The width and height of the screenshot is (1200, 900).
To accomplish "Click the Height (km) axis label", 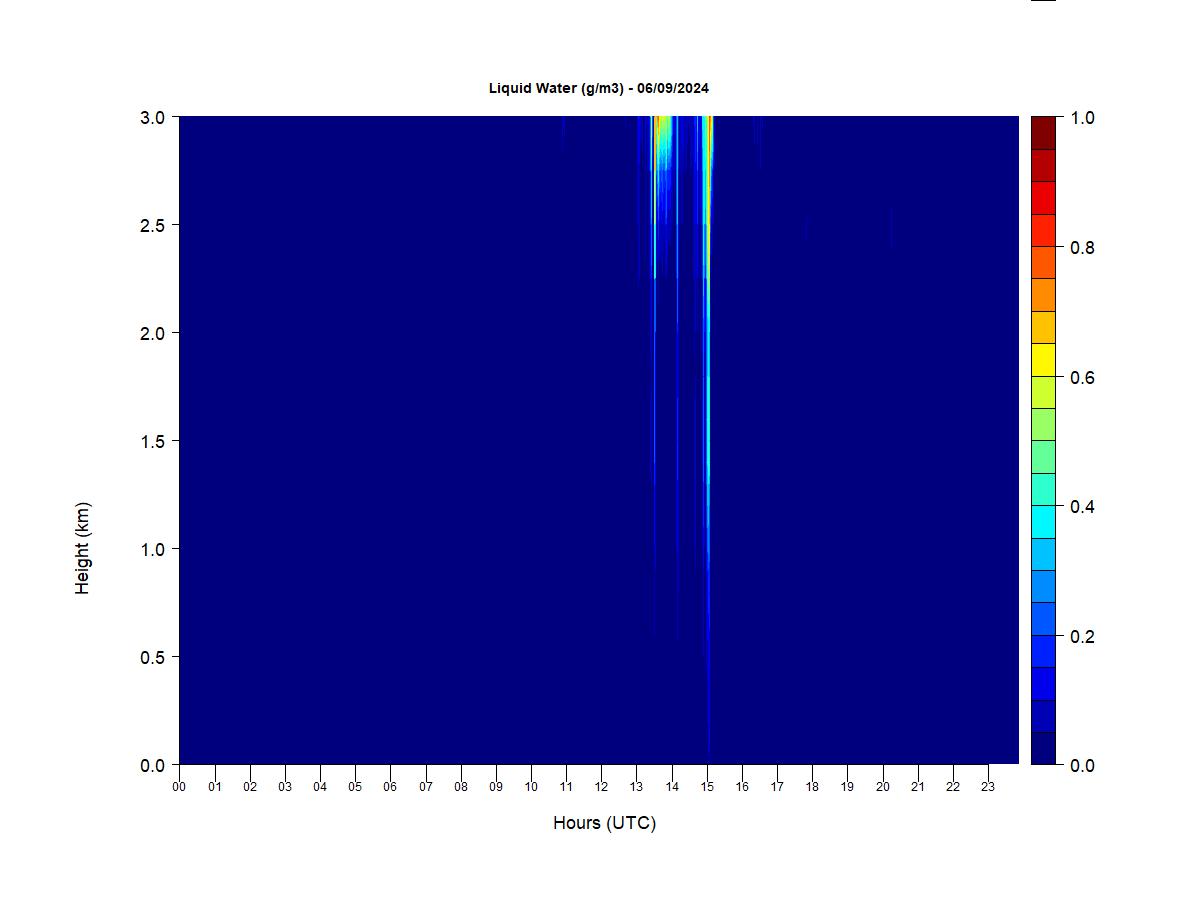I will coord(82,548).
